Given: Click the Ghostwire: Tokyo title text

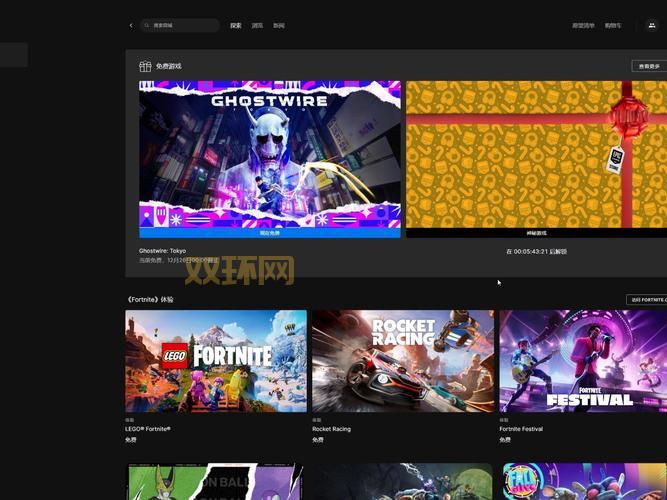Looking at the screenshot, I should point(162,251).
